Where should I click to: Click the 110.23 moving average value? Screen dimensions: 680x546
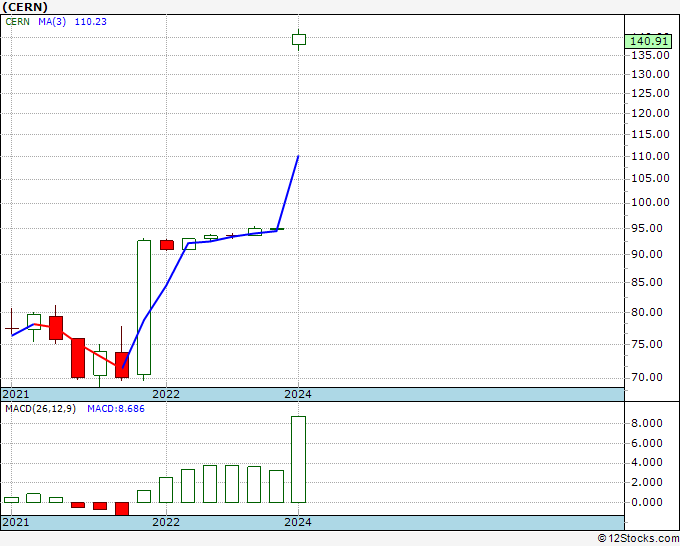91,22
